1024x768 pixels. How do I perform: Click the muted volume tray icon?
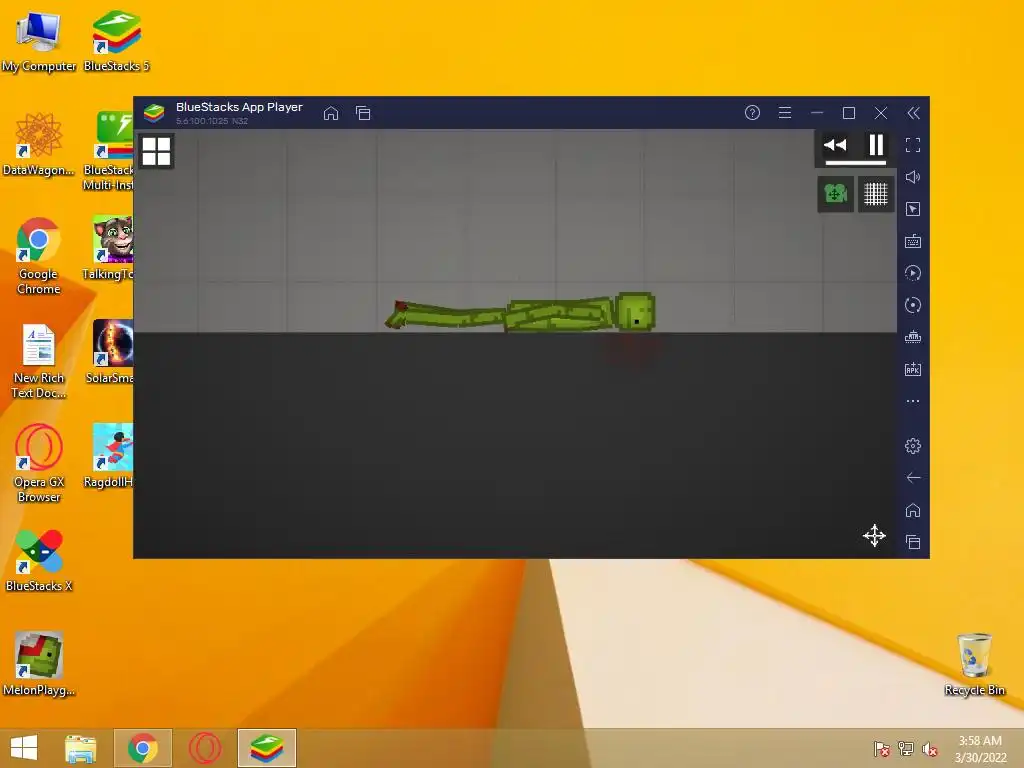(x=930, y=748)
